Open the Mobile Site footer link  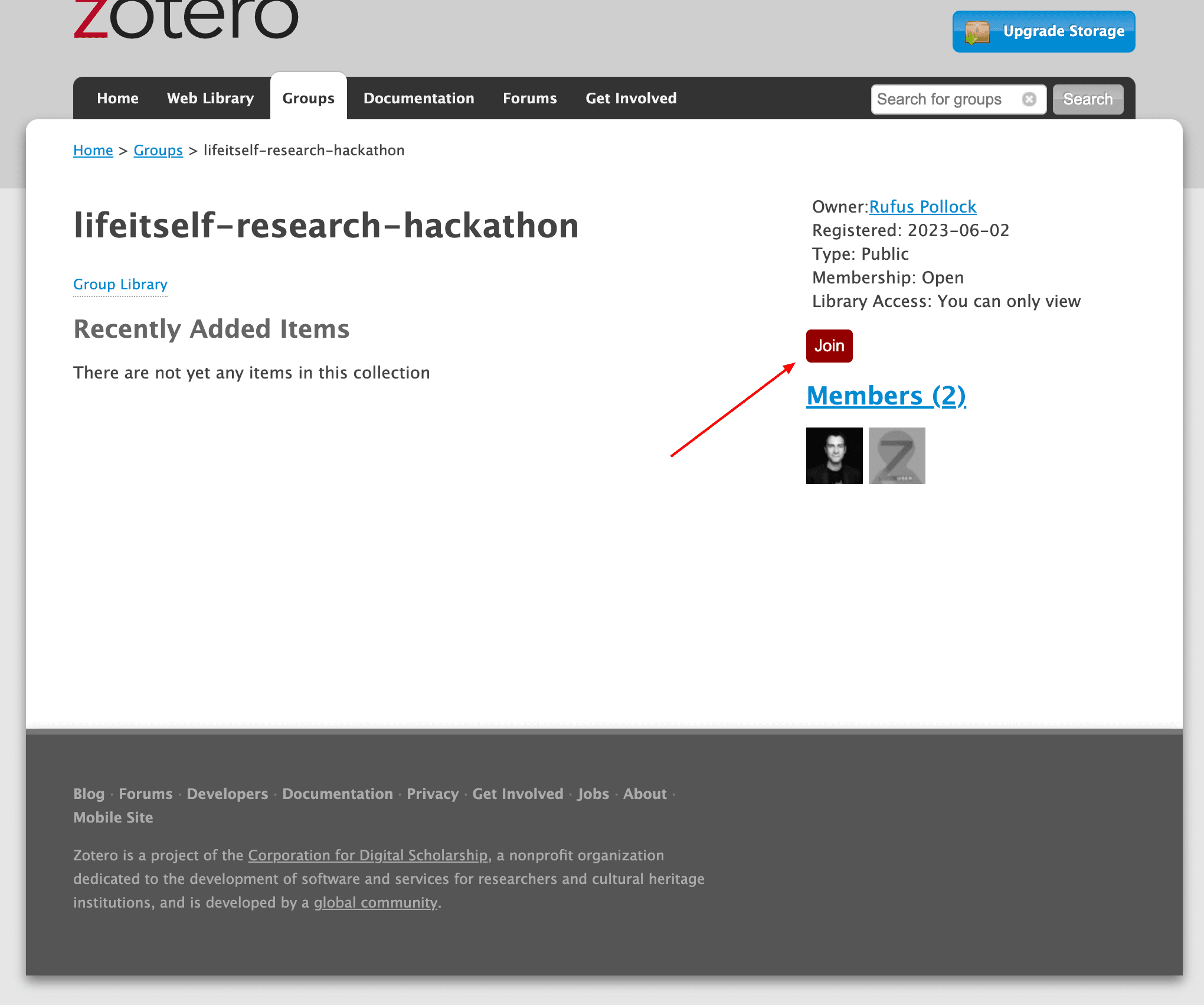point(113,817)
